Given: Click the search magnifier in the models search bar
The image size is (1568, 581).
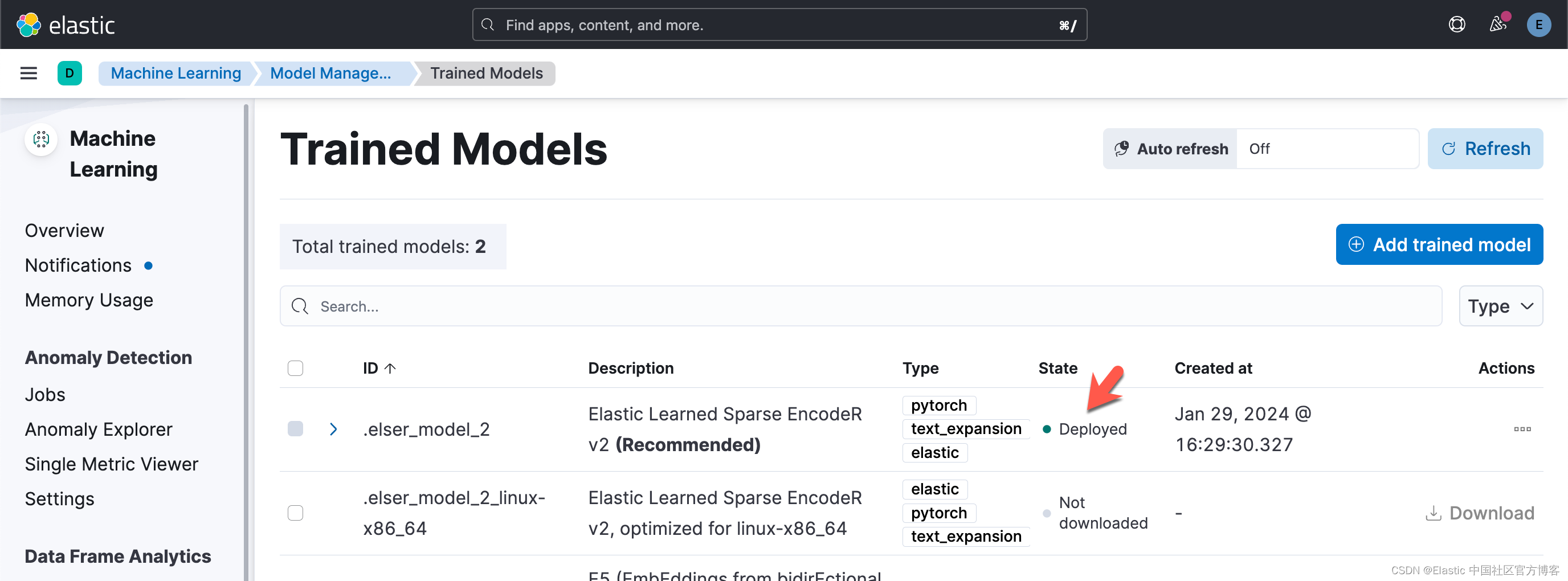Looking at the screenshot, I should click(x=299, y=306).
